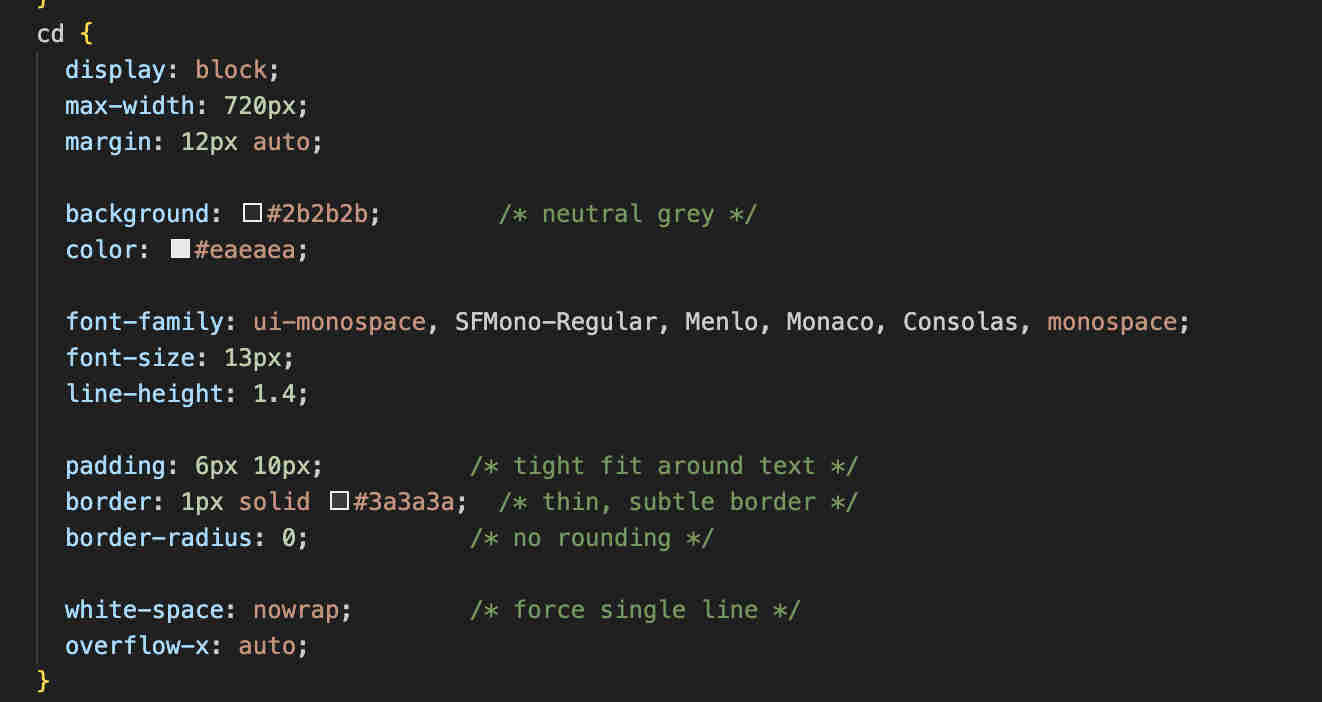Screen dimensions: 1322x702
Task: Click the nowrap value
Action: tap(295, 610)
